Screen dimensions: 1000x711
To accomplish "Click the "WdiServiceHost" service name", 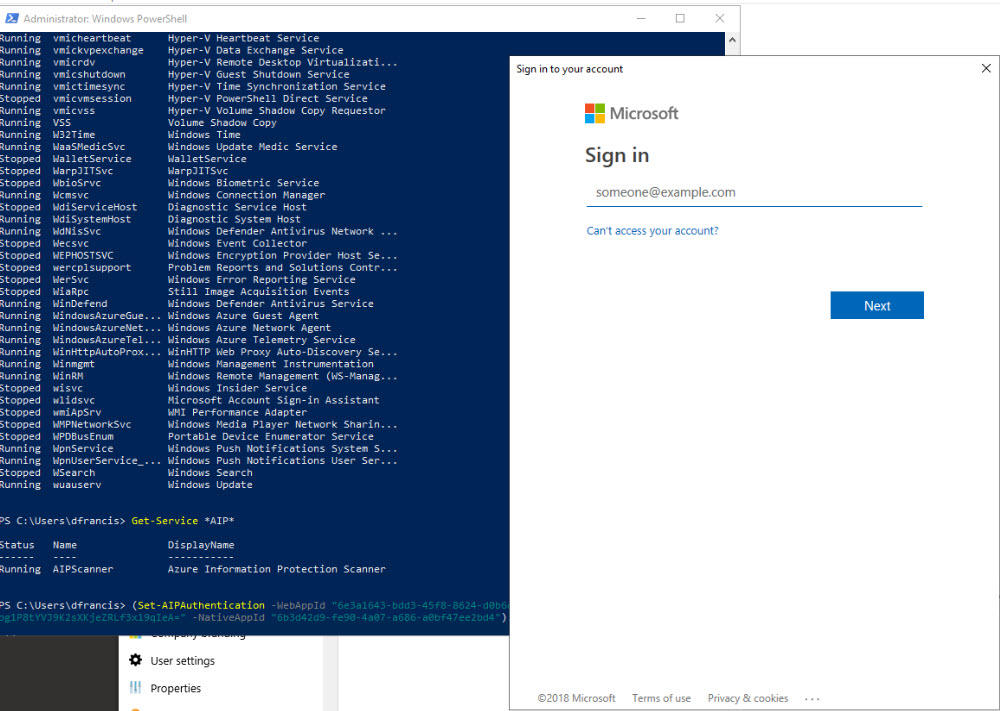I will tap(95, 207).
